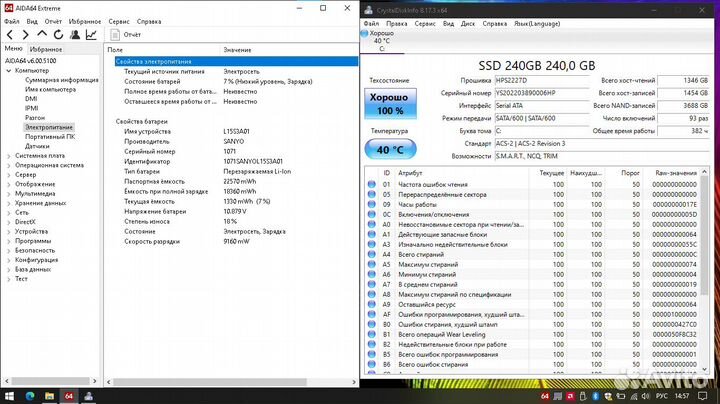
Task: Refresh the AIDA64 page
Action: coord(58,34)
